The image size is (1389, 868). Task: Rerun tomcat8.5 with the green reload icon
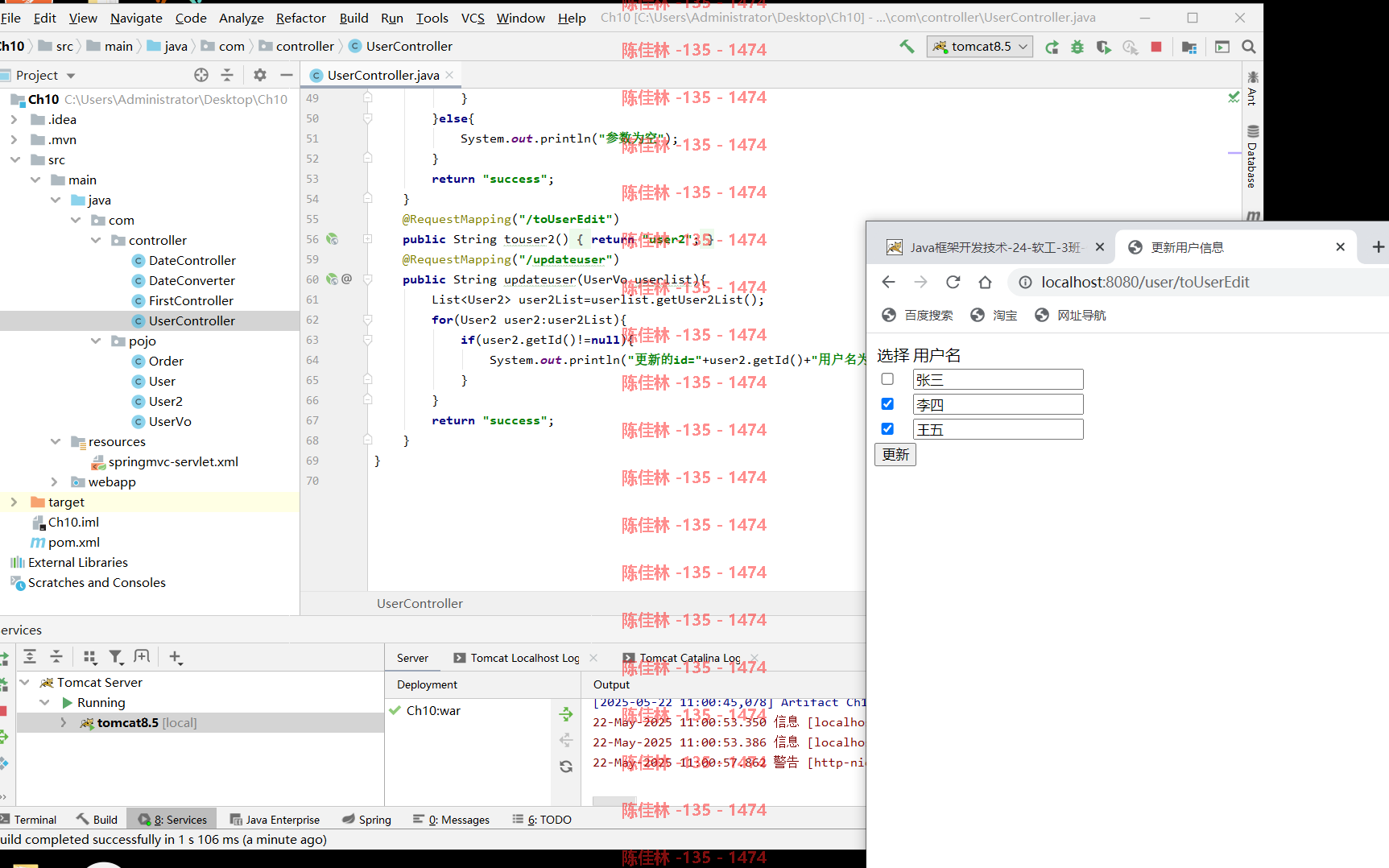[x=1052, y=47]
